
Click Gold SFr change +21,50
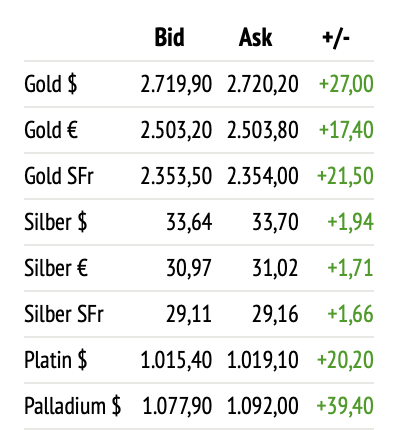click(345, 176)
